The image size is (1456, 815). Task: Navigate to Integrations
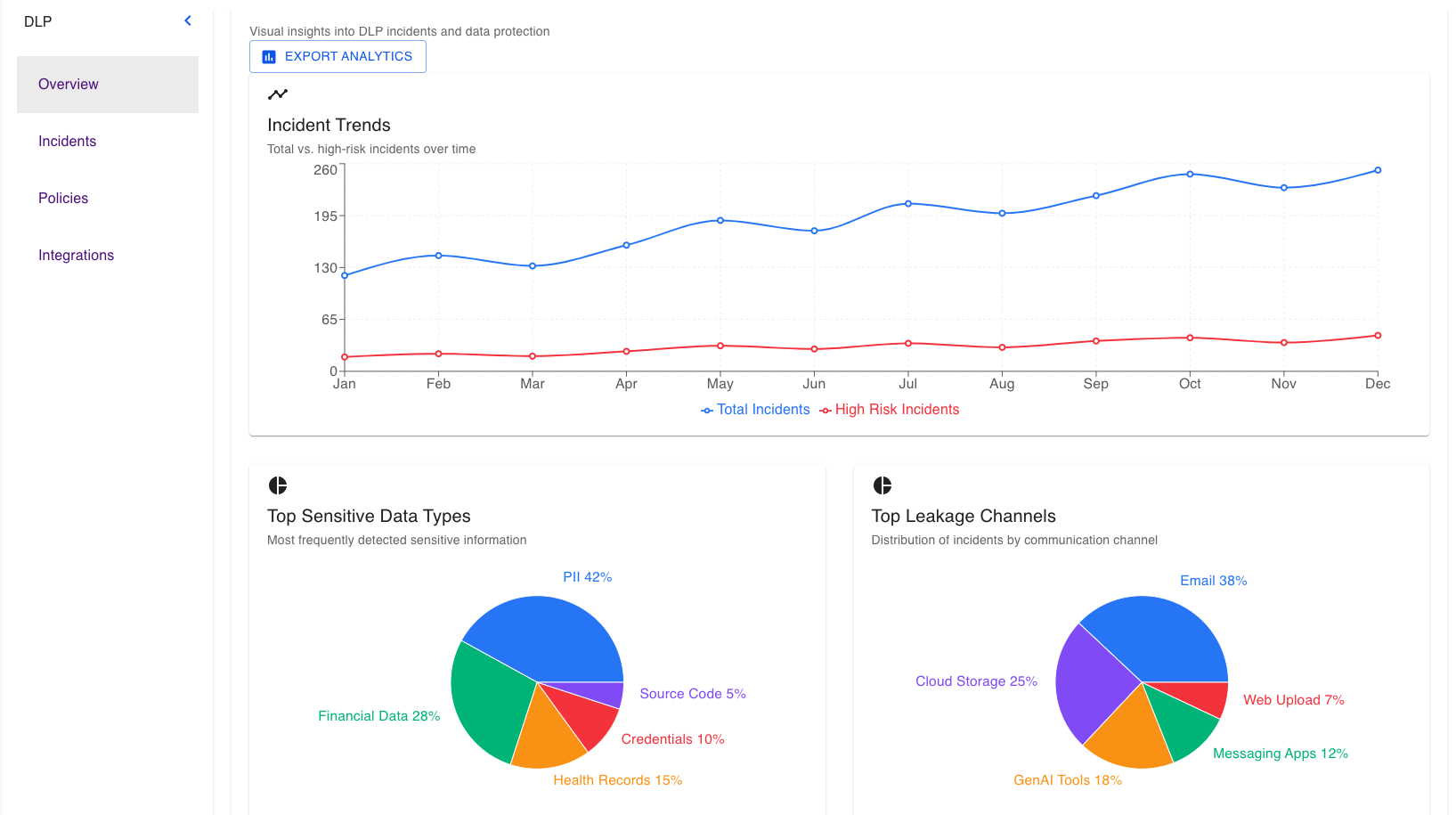[x=76, y=256]
